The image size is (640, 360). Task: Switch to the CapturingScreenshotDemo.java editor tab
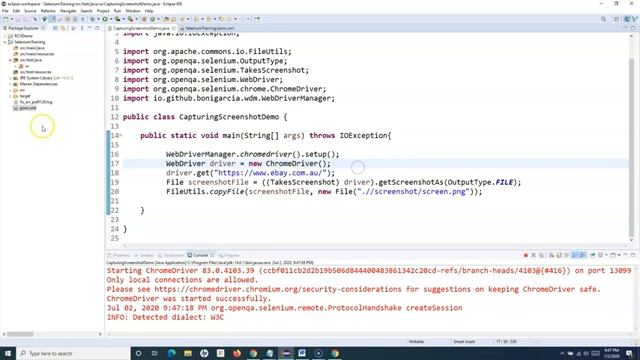point(140,28)
